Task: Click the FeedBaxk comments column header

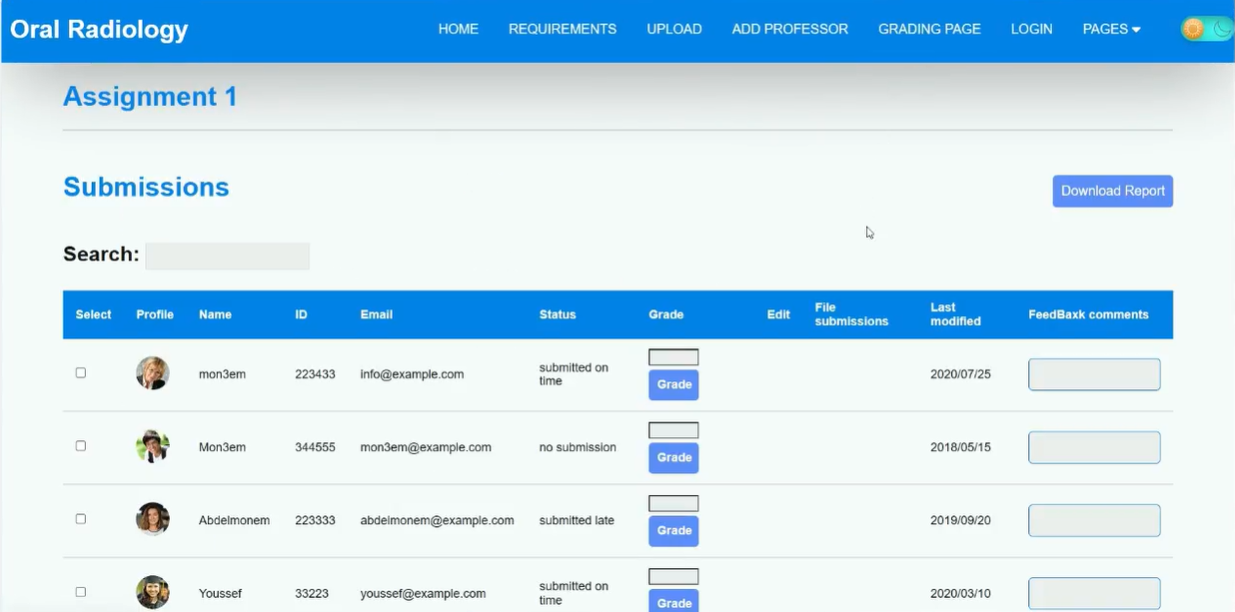Action: point(1088,314)
